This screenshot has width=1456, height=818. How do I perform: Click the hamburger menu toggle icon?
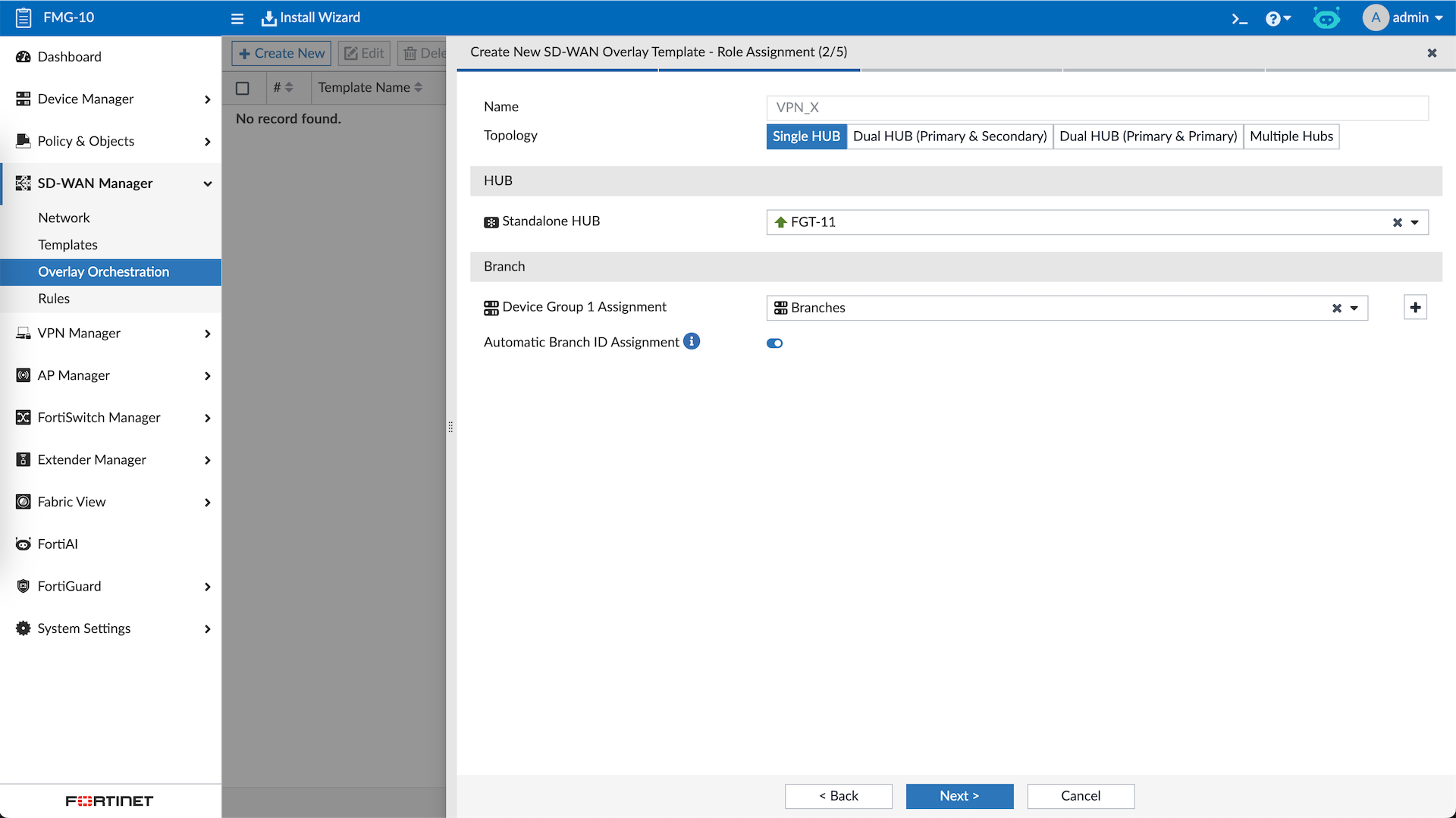pyautogui.click(x=237, y=18)
